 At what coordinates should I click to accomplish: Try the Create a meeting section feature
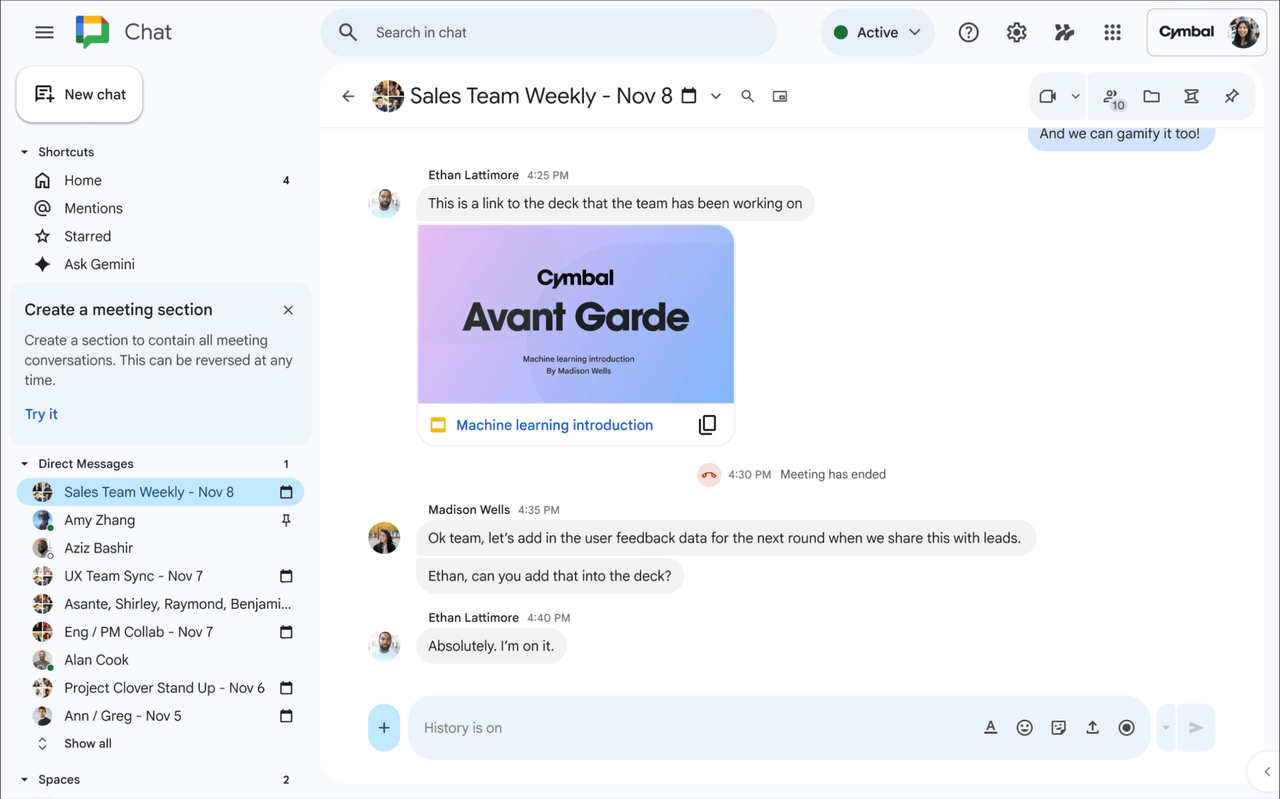(40, 413)
